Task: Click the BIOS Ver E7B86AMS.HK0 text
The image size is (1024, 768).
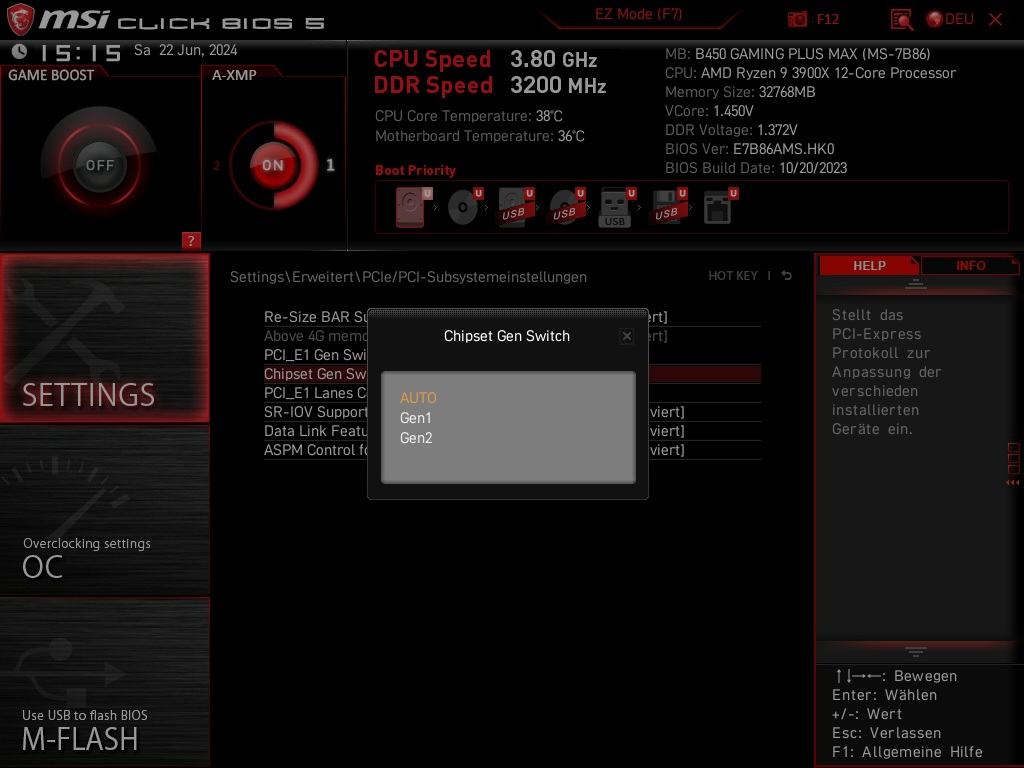Action: click(749, 149)
